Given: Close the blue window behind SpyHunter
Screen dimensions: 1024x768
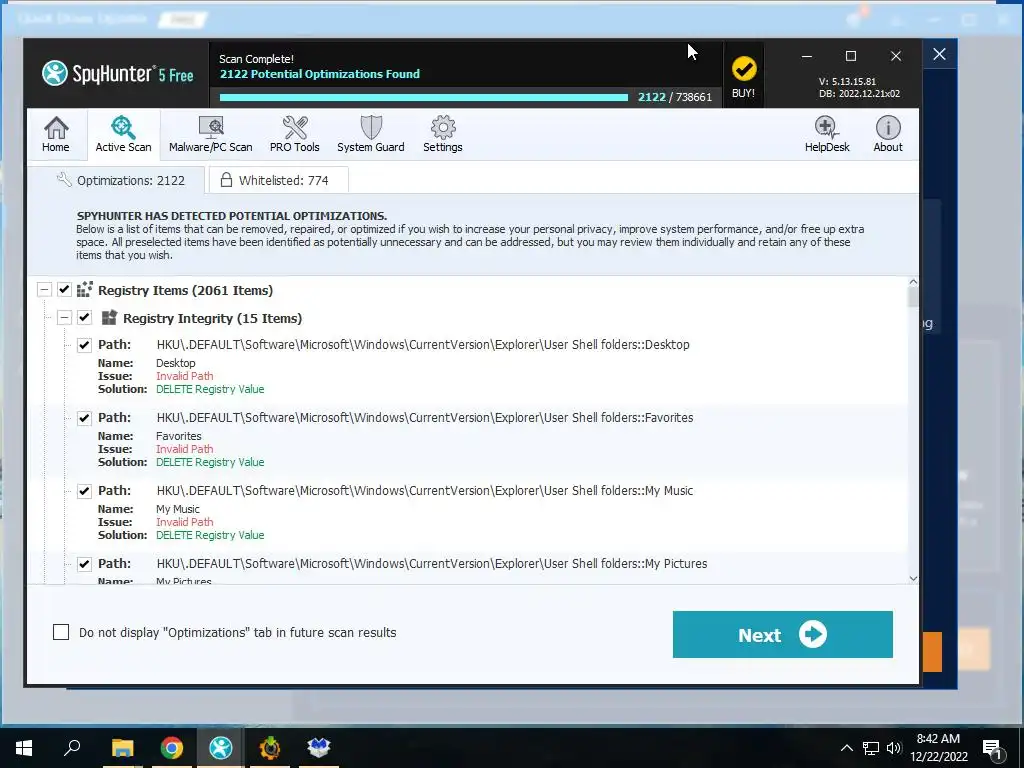Looking at the screenshot, I should (939, 54).
